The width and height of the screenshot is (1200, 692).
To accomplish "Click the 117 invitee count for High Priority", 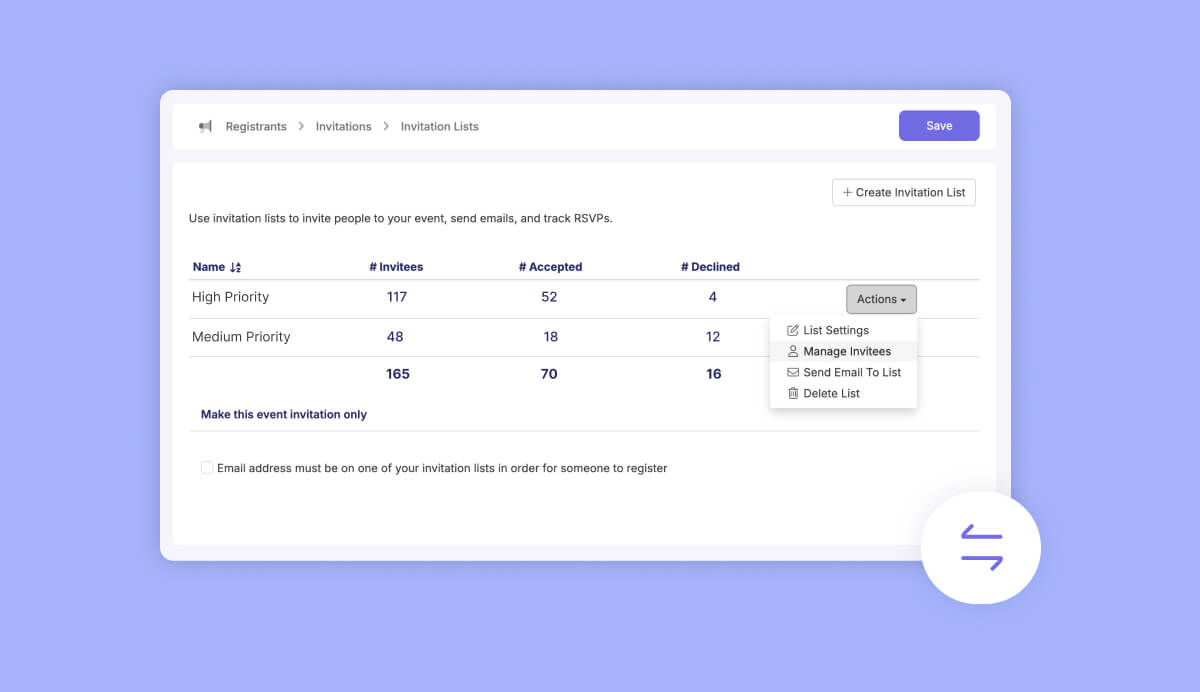I will click(396, 297).
